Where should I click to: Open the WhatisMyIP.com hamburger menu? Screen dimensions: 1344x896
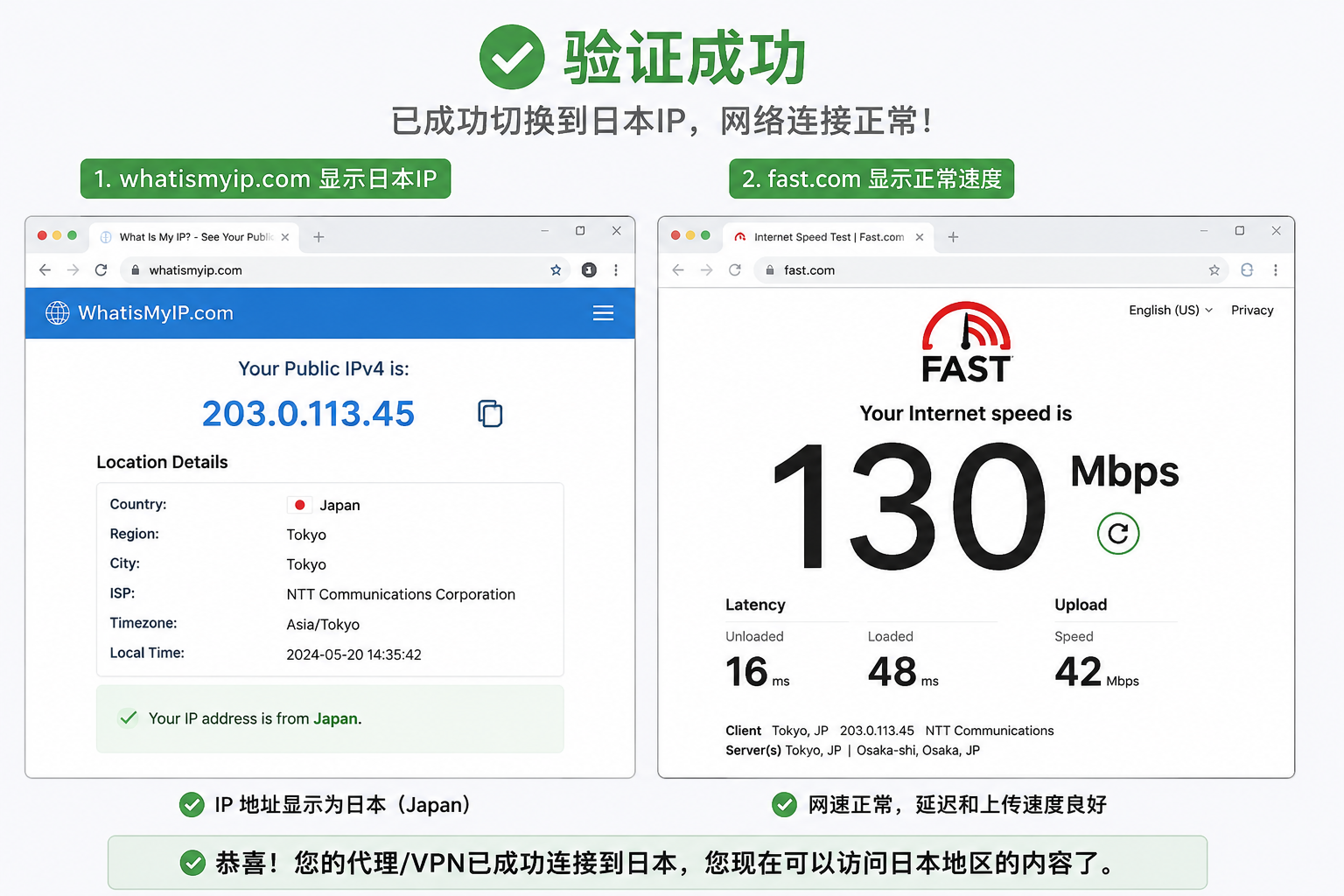point(603,313)
